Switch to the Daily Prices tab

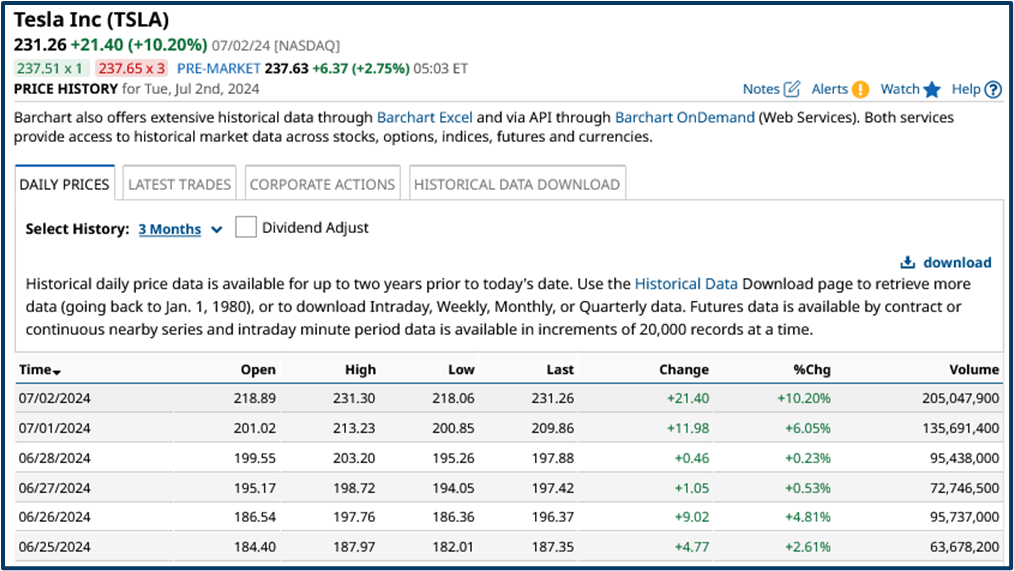(65, 184)
